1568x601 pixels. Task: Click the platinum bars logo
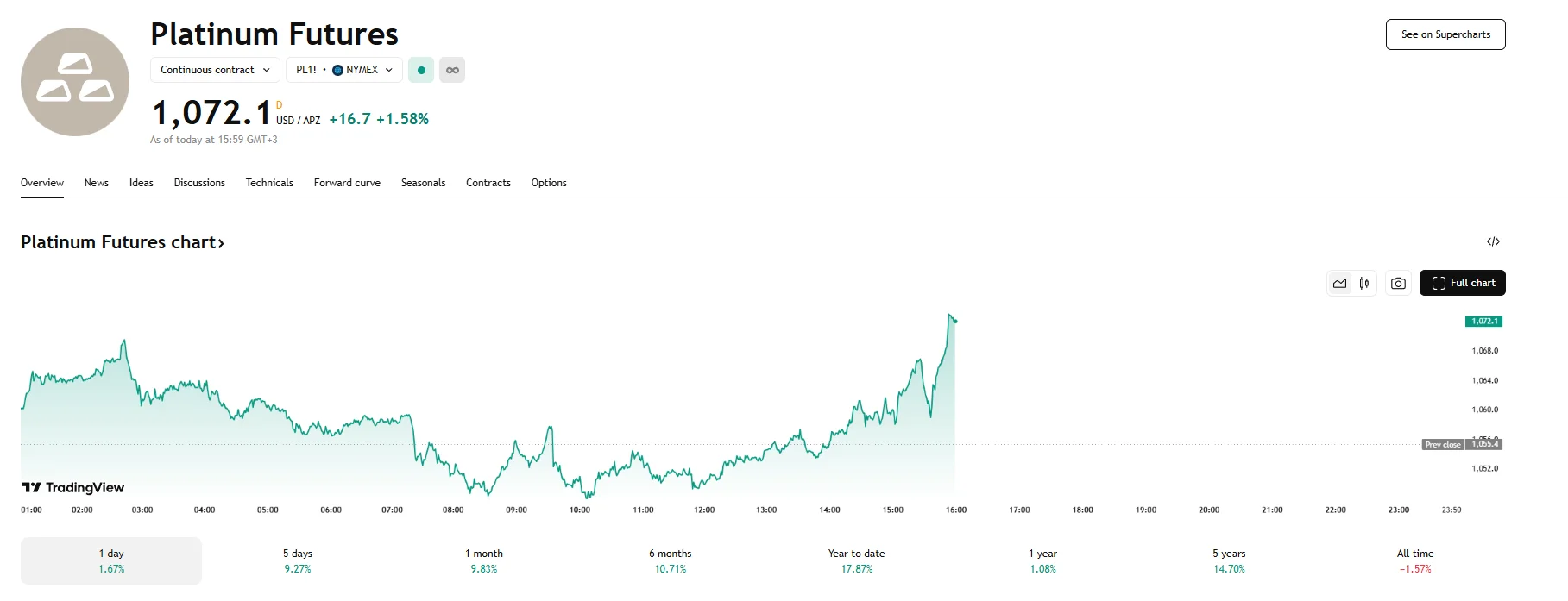coord(75,82)
